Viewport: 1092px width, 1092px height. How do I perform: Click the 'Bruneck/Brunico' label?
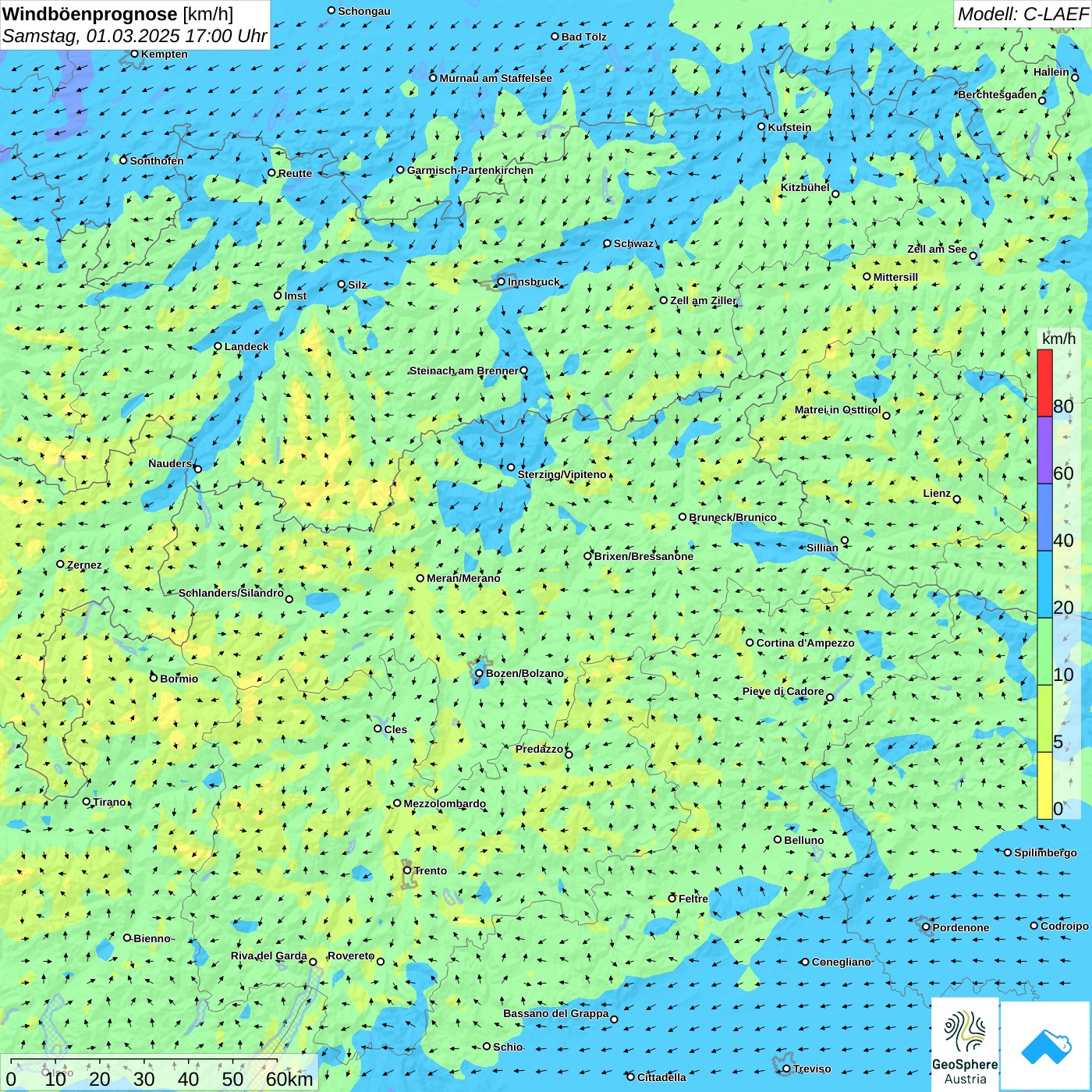(x=732, y=517)
